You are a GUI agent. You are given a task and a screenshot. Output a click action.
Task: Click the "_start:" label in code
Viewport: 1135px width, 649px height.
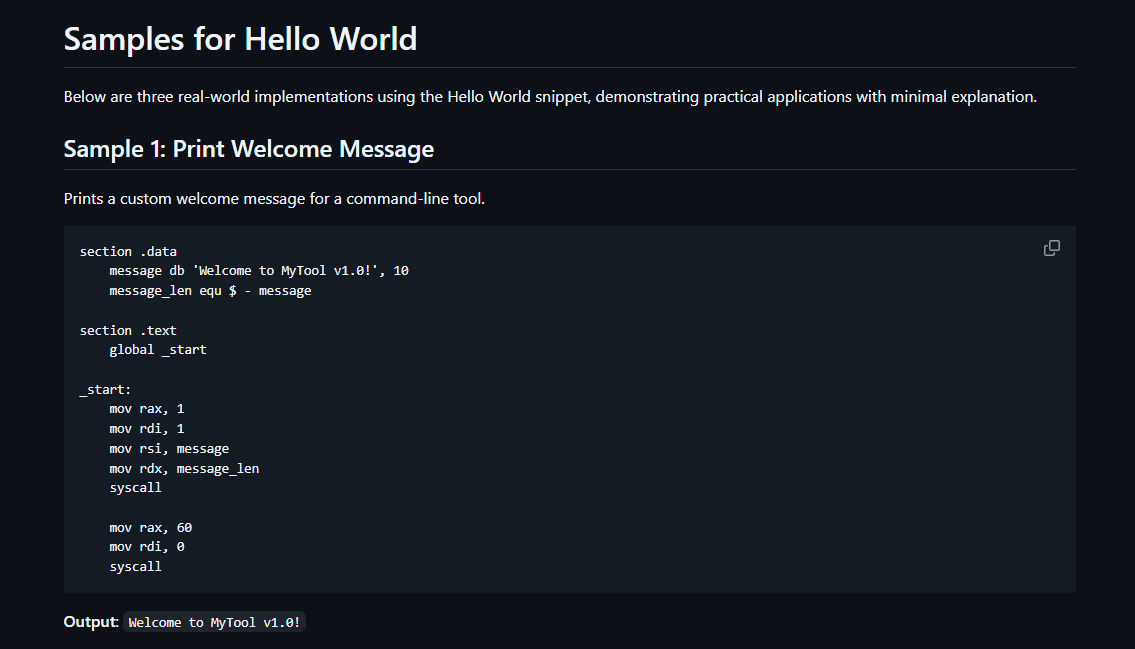tap(106, 390)
